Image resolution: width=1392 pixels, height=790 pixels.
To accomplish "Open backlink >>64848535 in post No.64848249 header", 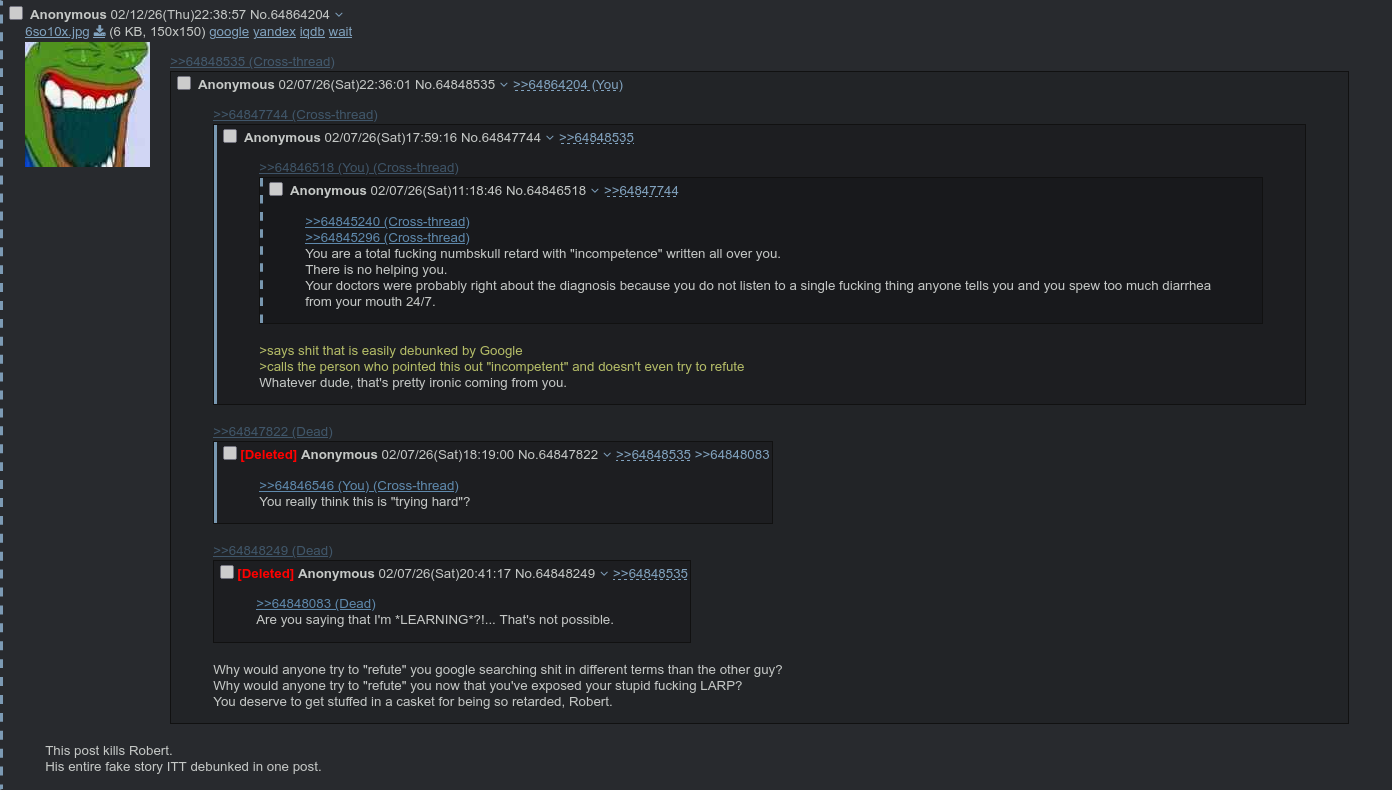I will click(650, 574).
